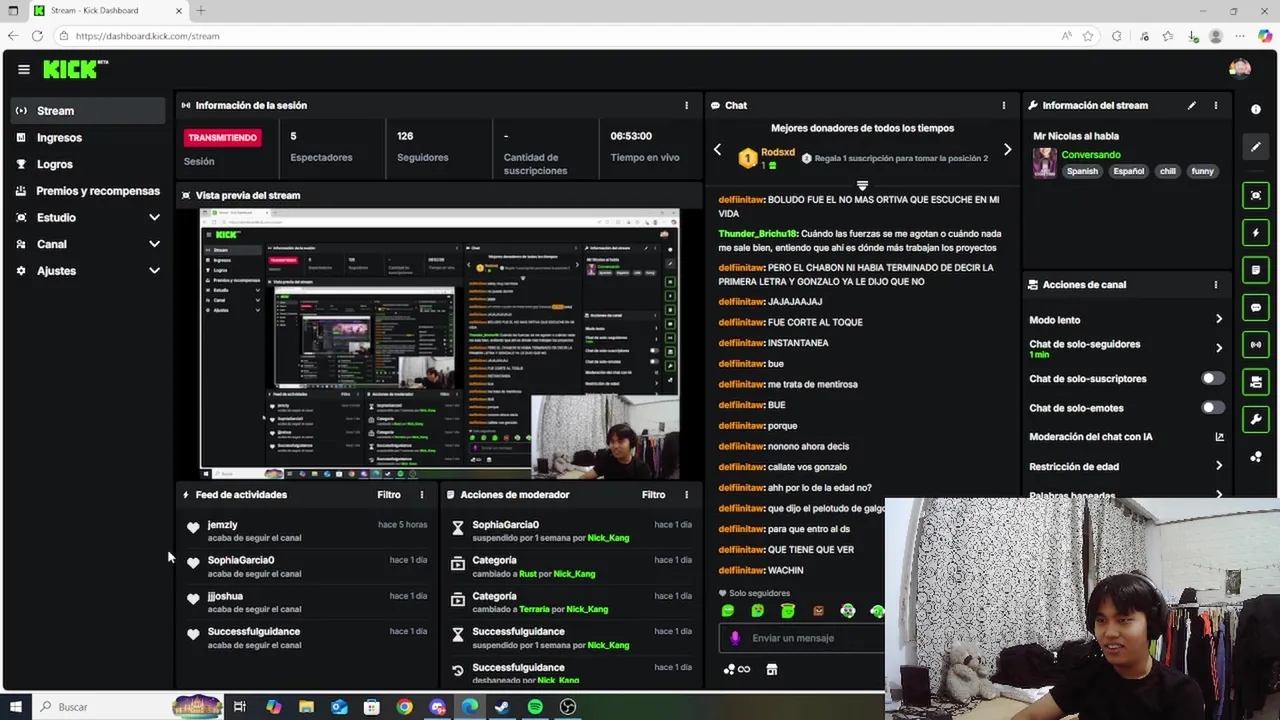Collapse pinned donors bar with down caret
The image size is (1280, 720).
pyautogui.click(x=862, y=186)
